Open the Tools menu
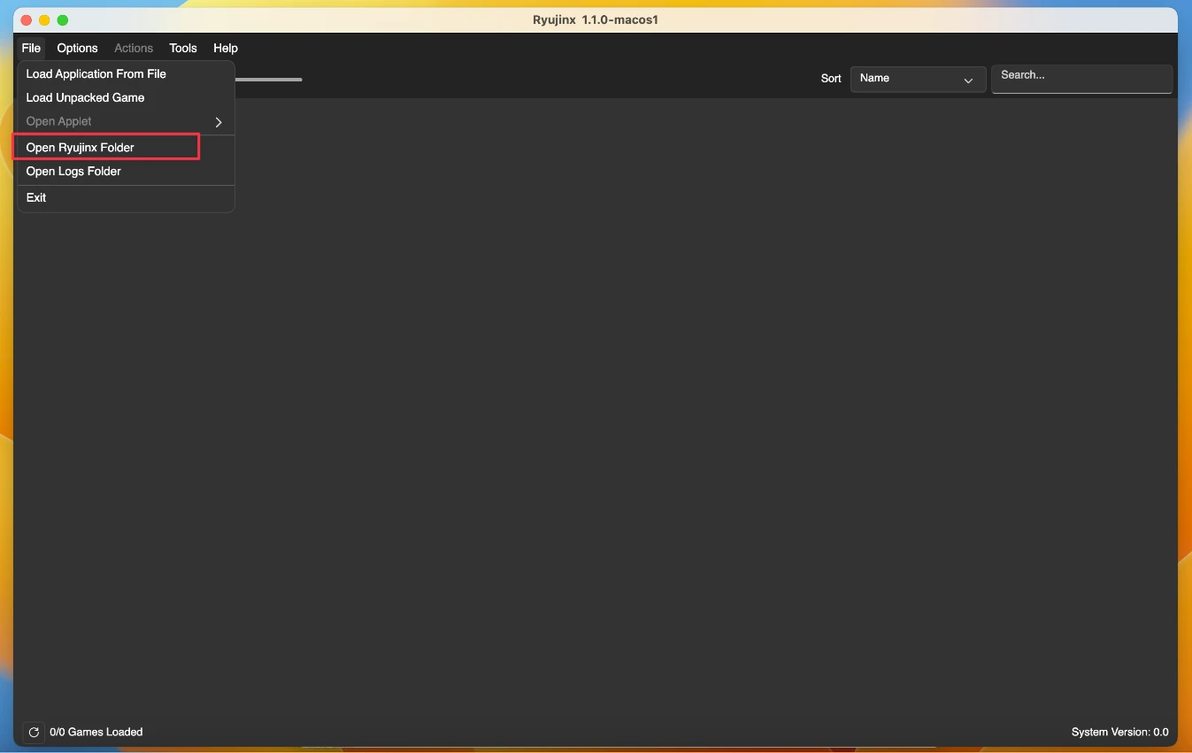 point(182,48)
